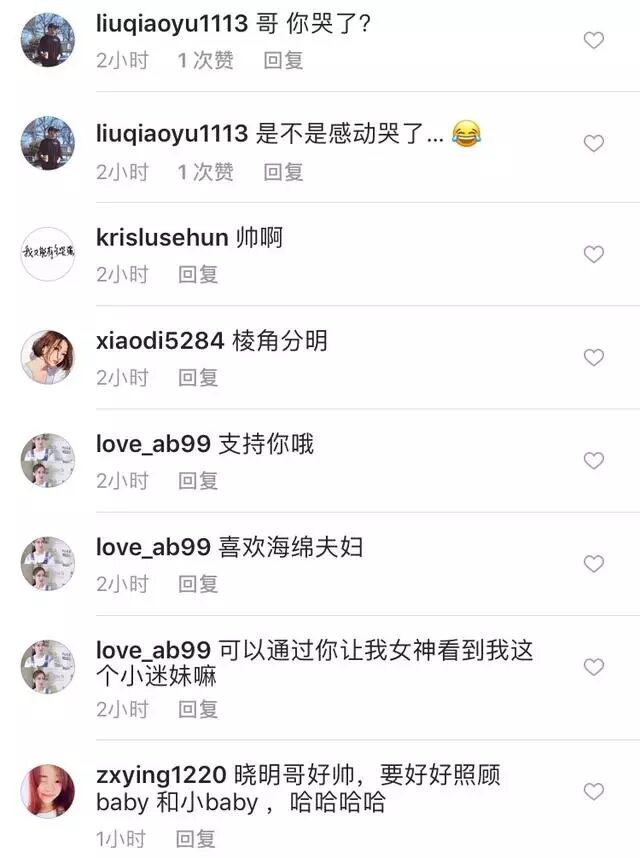Reply to zxying1220's comment
The image size is (640, 858).
coord(195,838)
